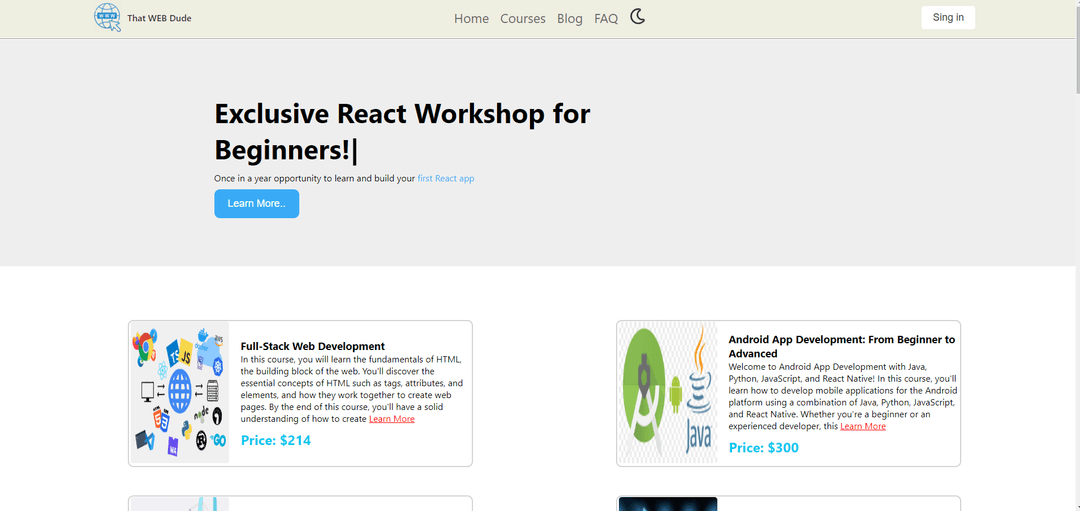Image resolution: width=1080 pixels, height=511 pixels.
Task: Click the Android App Development course image
Action: coord(667,393)
